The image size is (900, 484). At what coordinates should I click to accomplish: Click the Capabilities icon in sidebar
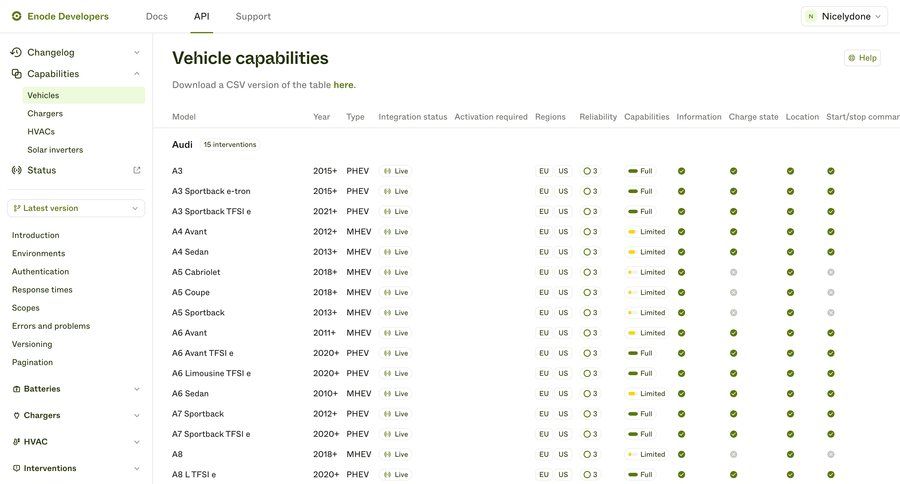[16, 74]
